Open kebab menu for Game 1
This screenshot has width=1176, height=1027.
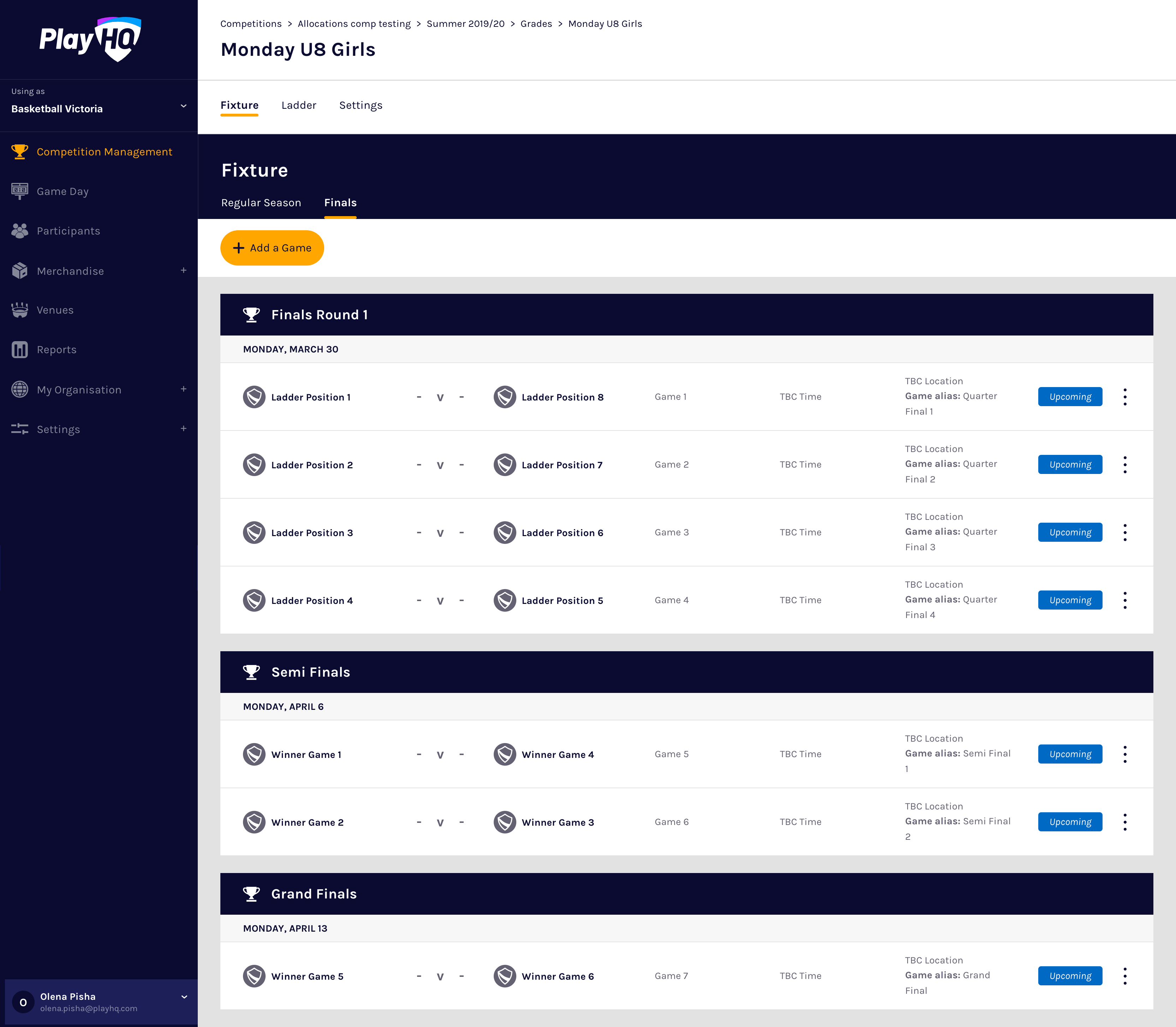[x=1124, y=397]
